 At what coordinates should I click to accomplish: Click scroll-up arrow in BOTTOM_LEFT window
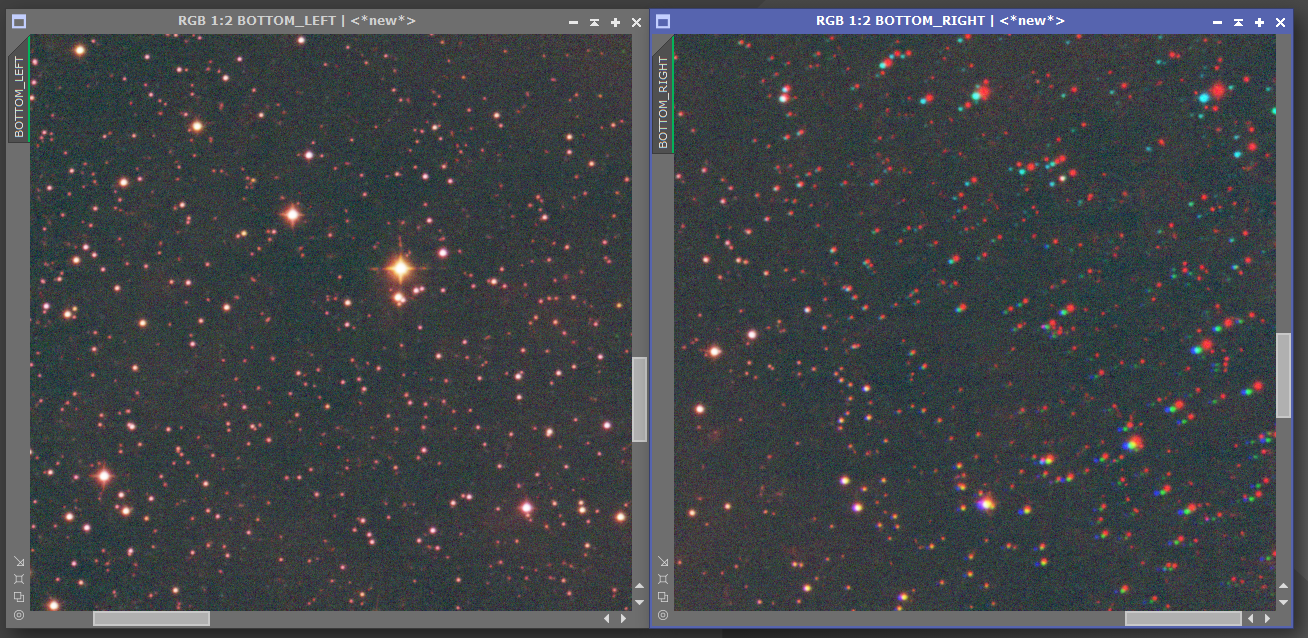[640, 586]
